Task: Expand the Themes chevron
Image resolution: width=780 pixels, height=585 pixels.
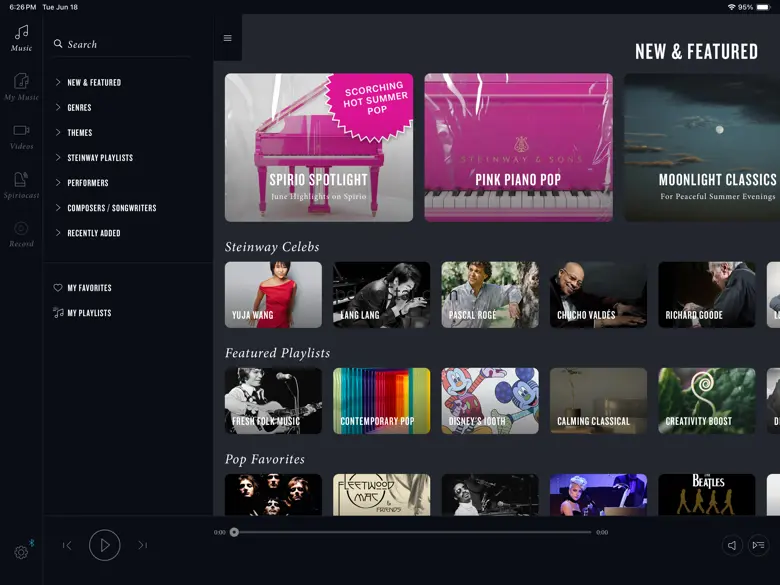Action: pos(58,132)
